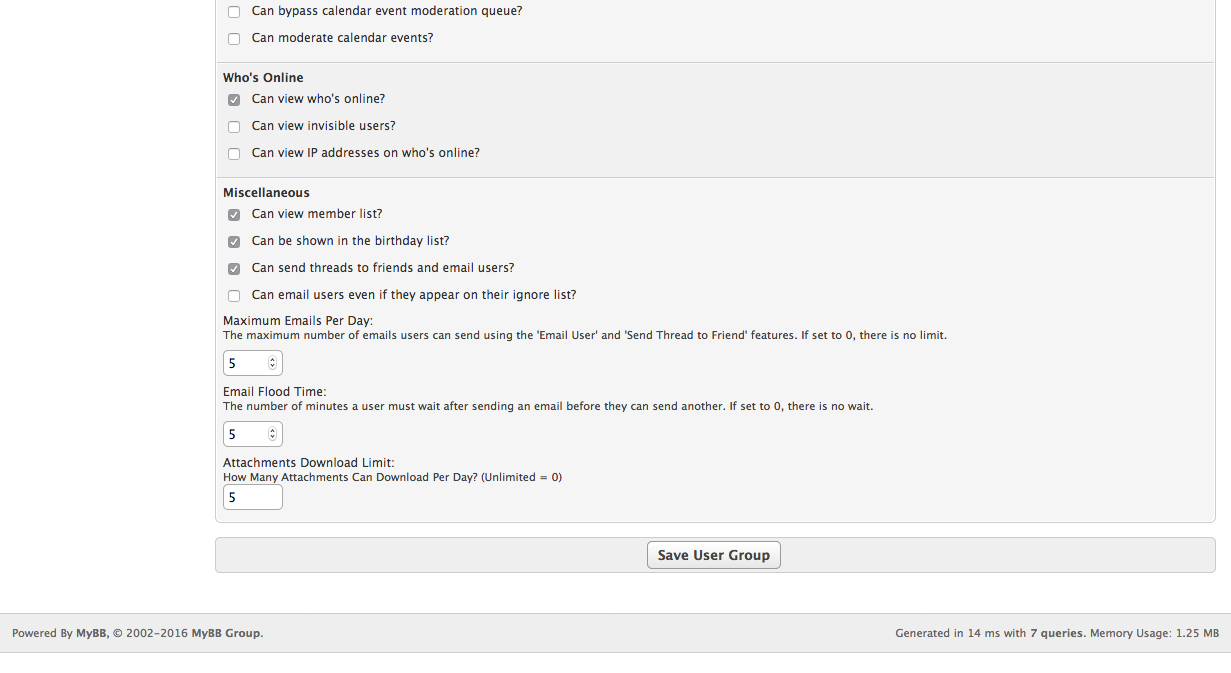This screenshot has height=673, width=1231.
Task: Toggle 'Can send threads to friends' checkbox
Action: 234,269
